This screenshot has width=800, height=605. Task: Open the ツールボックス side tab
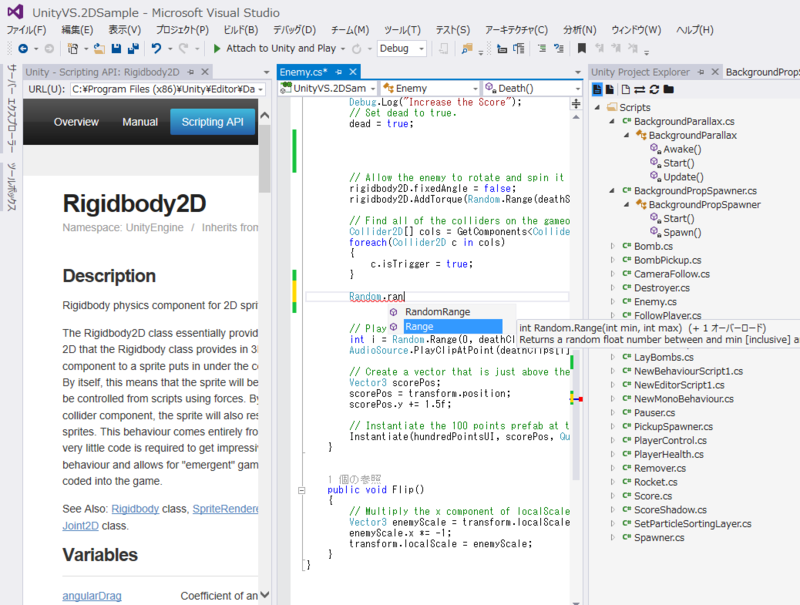click(11, 187)
